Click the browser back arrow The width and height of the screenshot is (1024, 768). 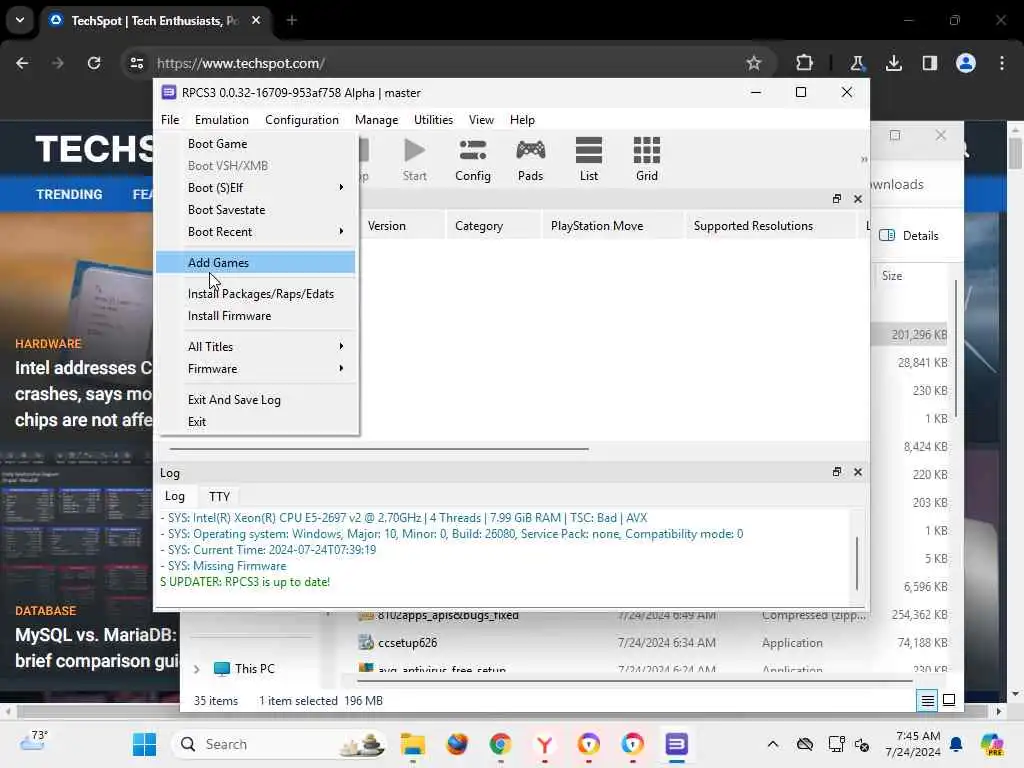coord(22,63)
